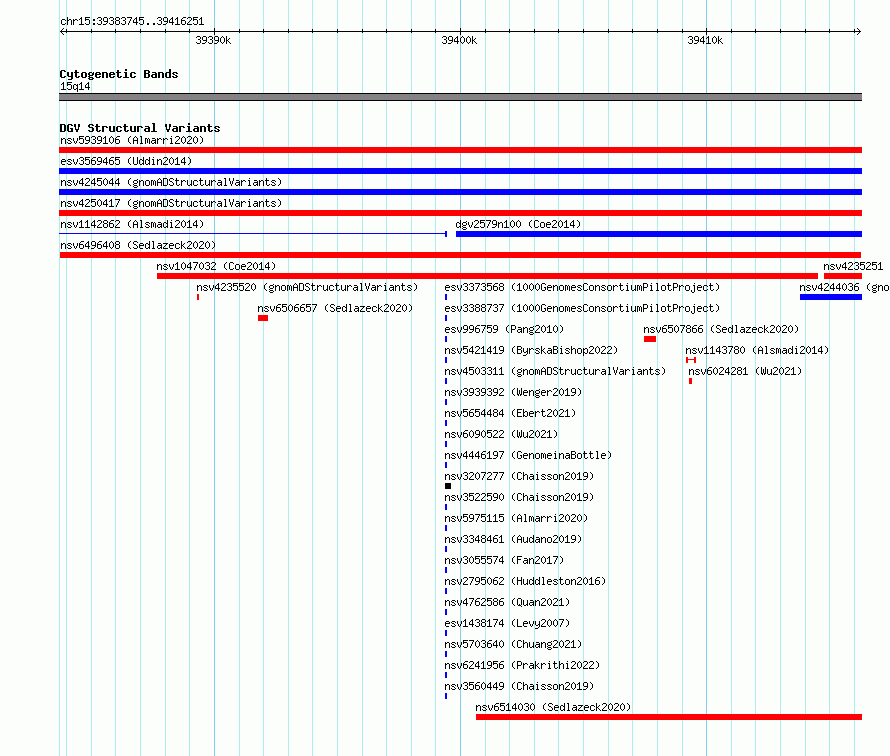890x756 pixels.
Task: Click the nsv1047032 (Coe2014) label
Action: pyautogui.click(x=216, y=266)
